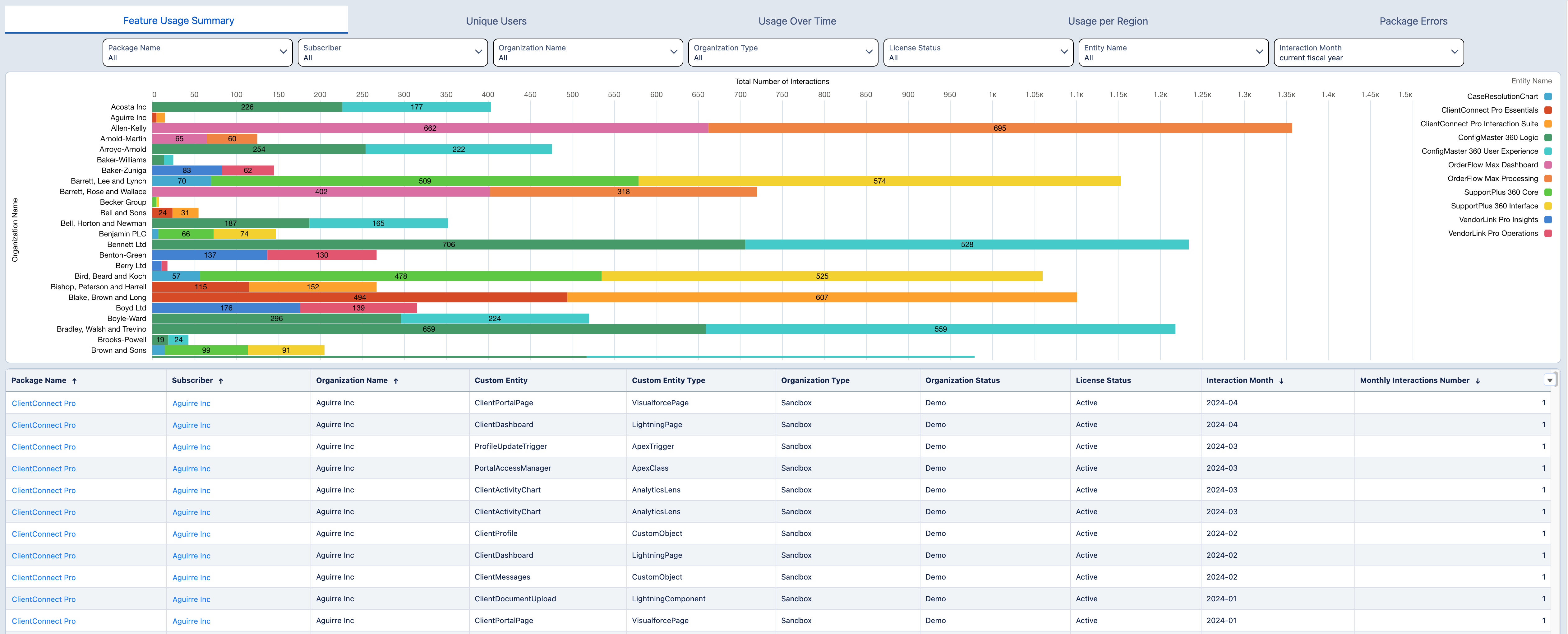The width and height of the screenshot is (1568, 634).
Task: Click ConfigMaster 360 User Experience legend swatch
Action: 1548,151
